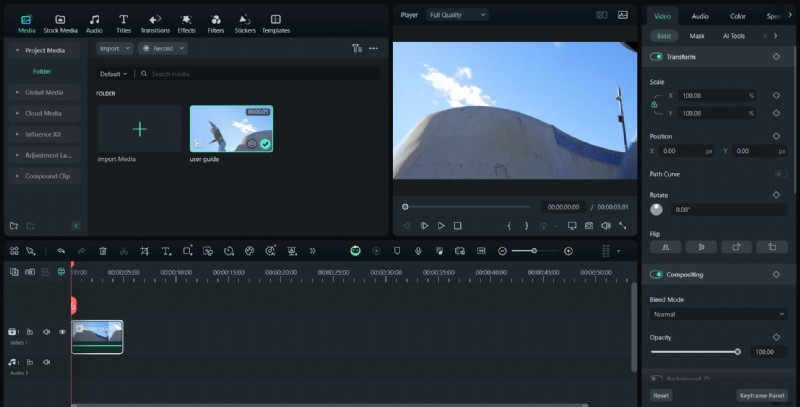Click the flip horizontal button
Screen dimensions: 800x407
tap(665, 247)
